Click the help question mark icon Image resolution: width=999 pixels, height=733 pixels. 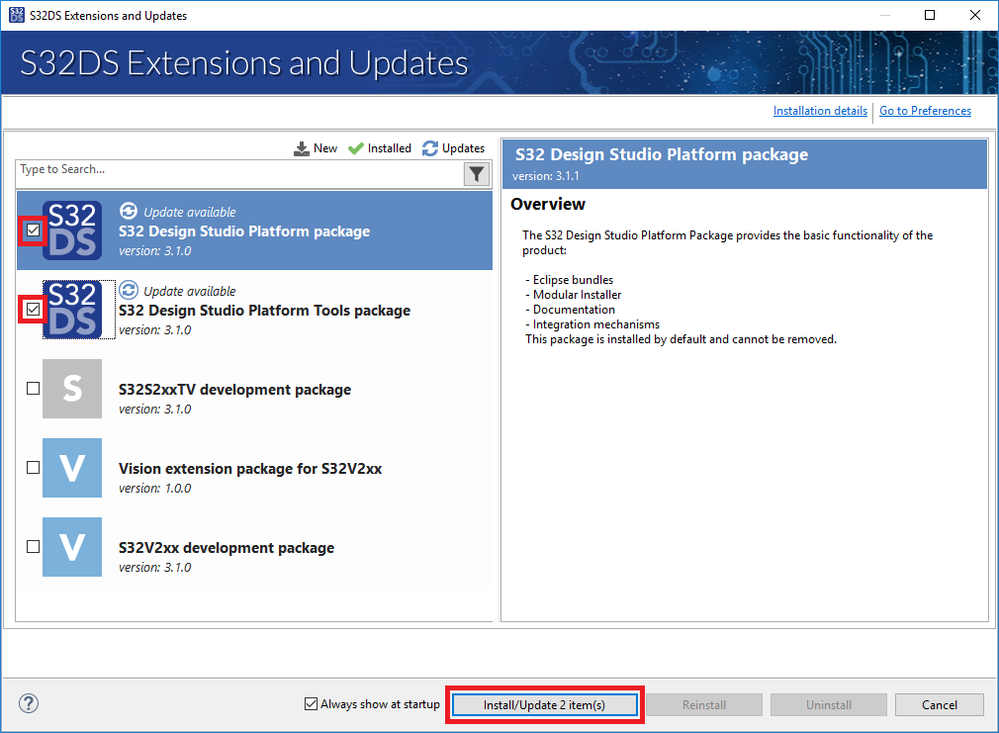pyautogui.click(x=29, y=704)
